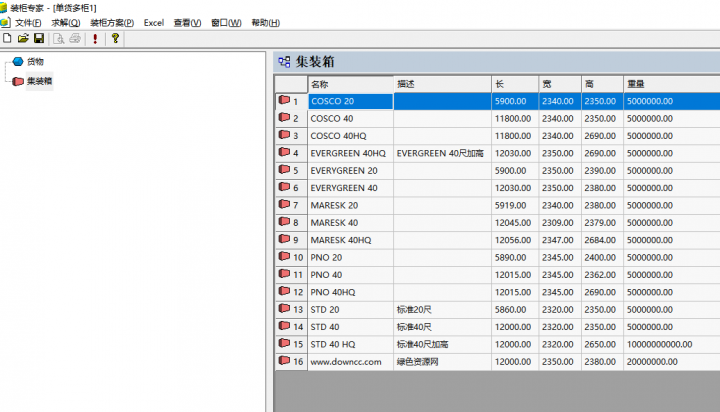The image size is (720, 412).
Task: Click the STD 40 HQ container row icon
Action: [x=284, y=343]
